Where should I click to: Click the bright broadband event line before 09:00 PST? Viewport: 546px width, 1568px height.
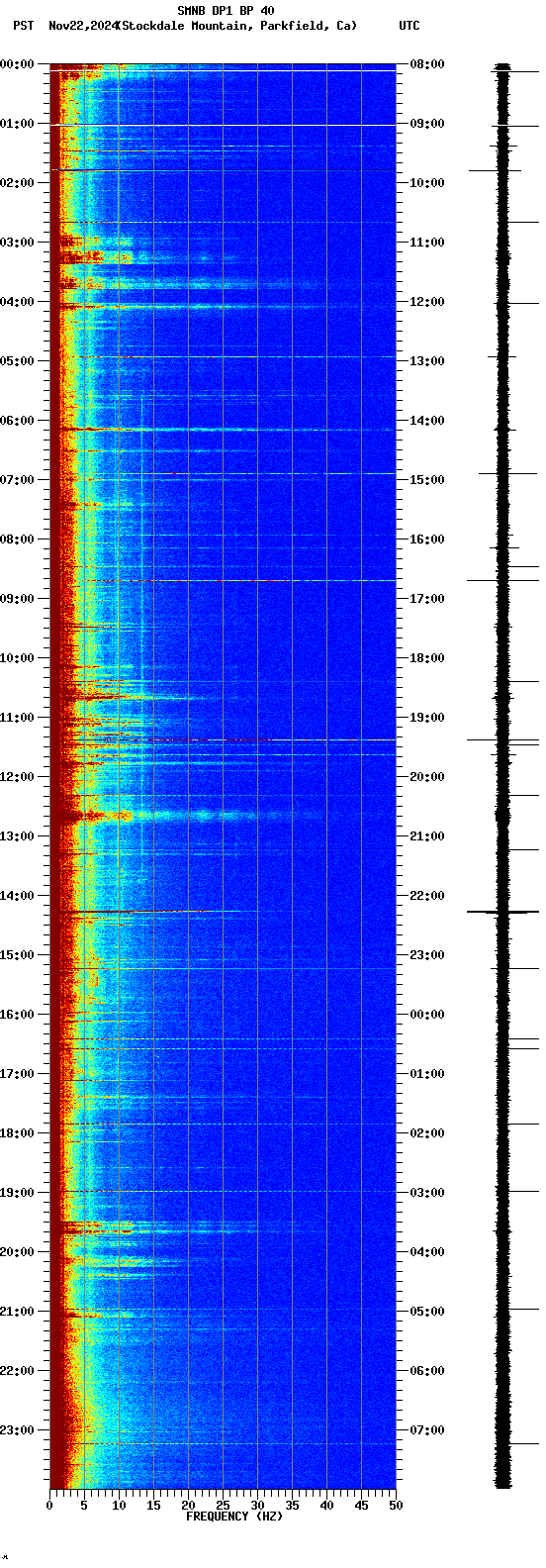coord(223,580)
